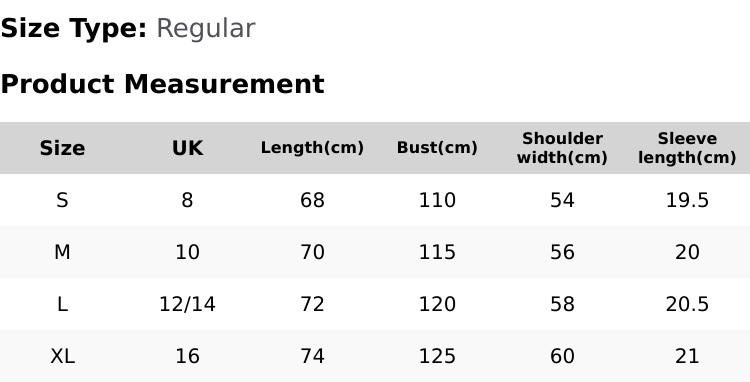Select the size S row label

click(62, 200)
